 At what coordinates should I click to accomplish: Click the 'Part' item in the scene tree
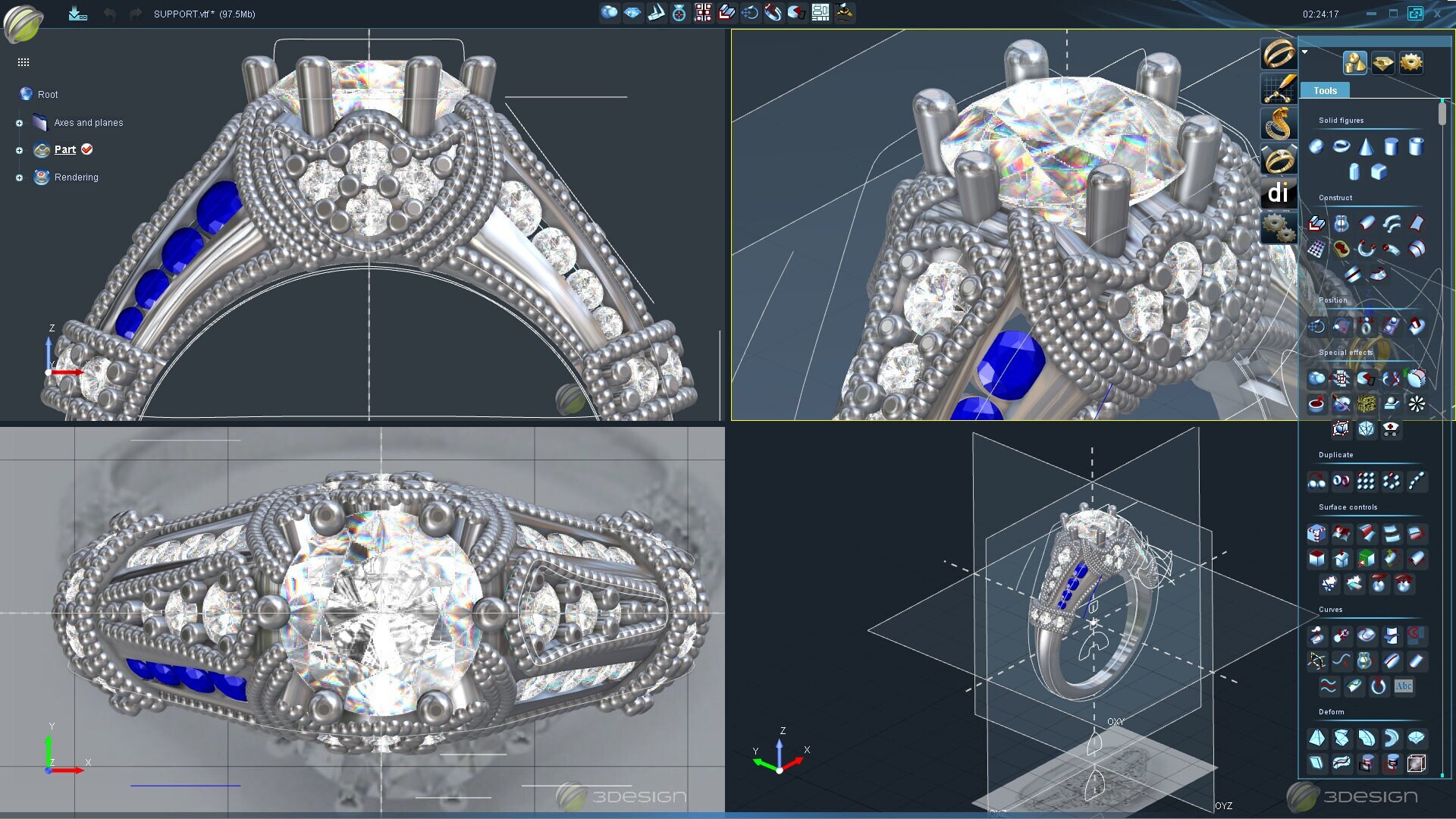[x=65, y=149]
